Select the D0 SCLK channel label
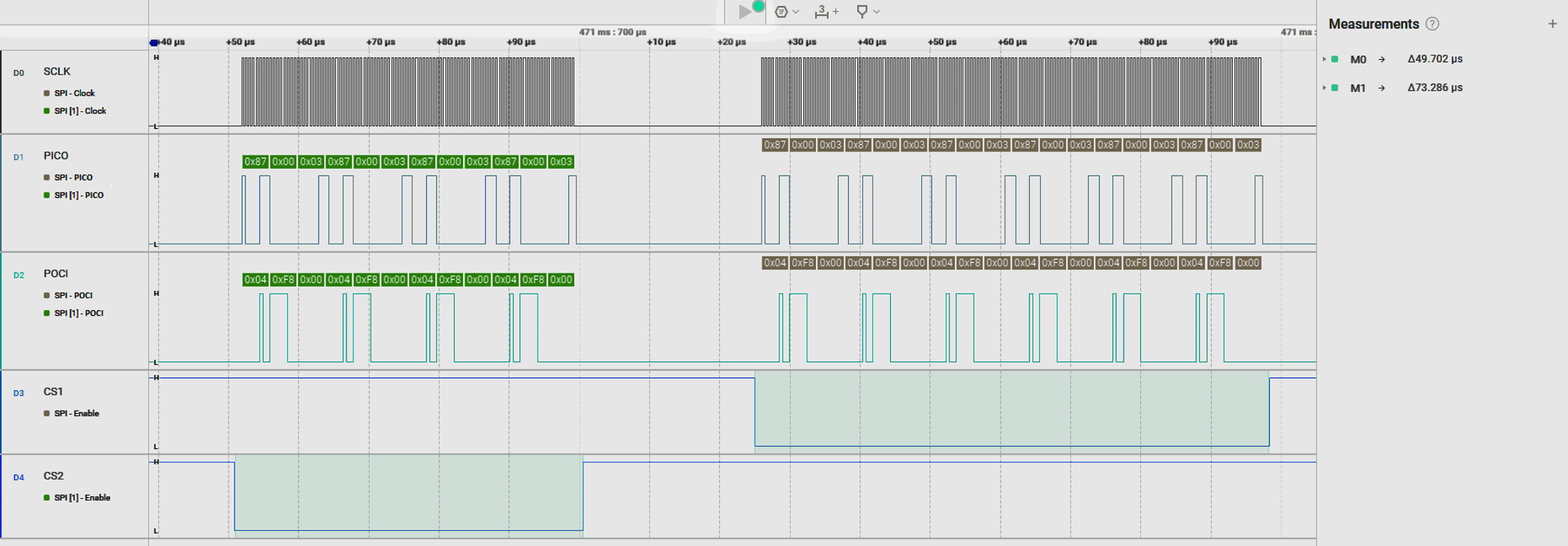The height and width of the screenshot is (546, 1568). tap(57, 72)
